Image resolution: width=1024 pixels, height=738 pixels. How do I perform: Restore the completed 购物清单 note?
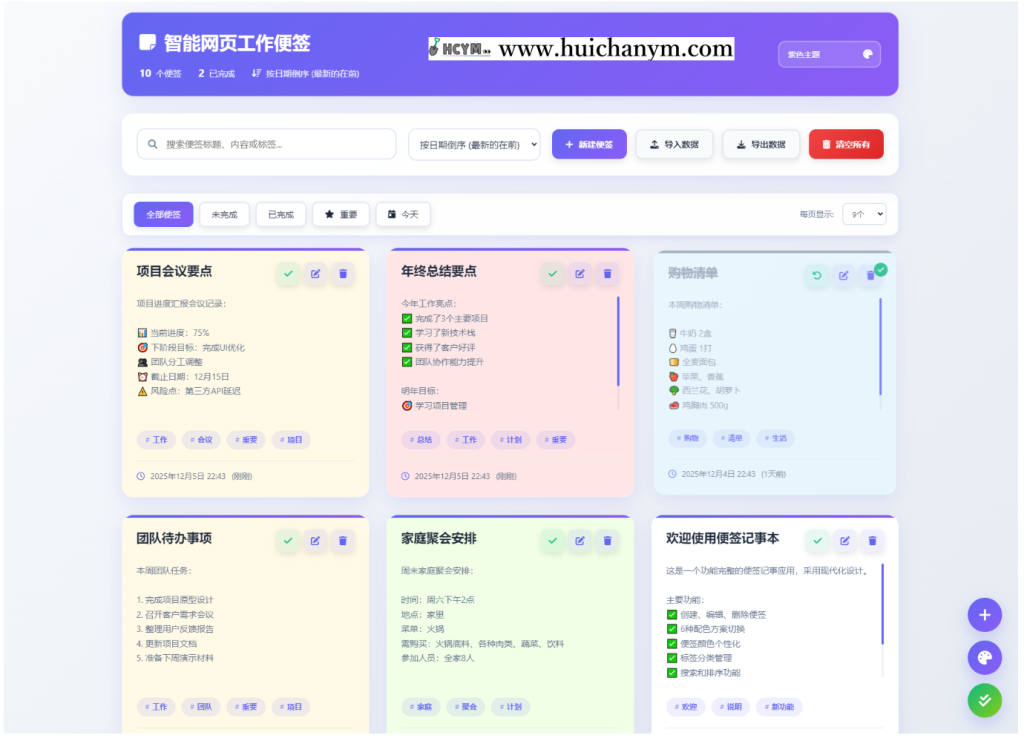click(x=818, y=273)
